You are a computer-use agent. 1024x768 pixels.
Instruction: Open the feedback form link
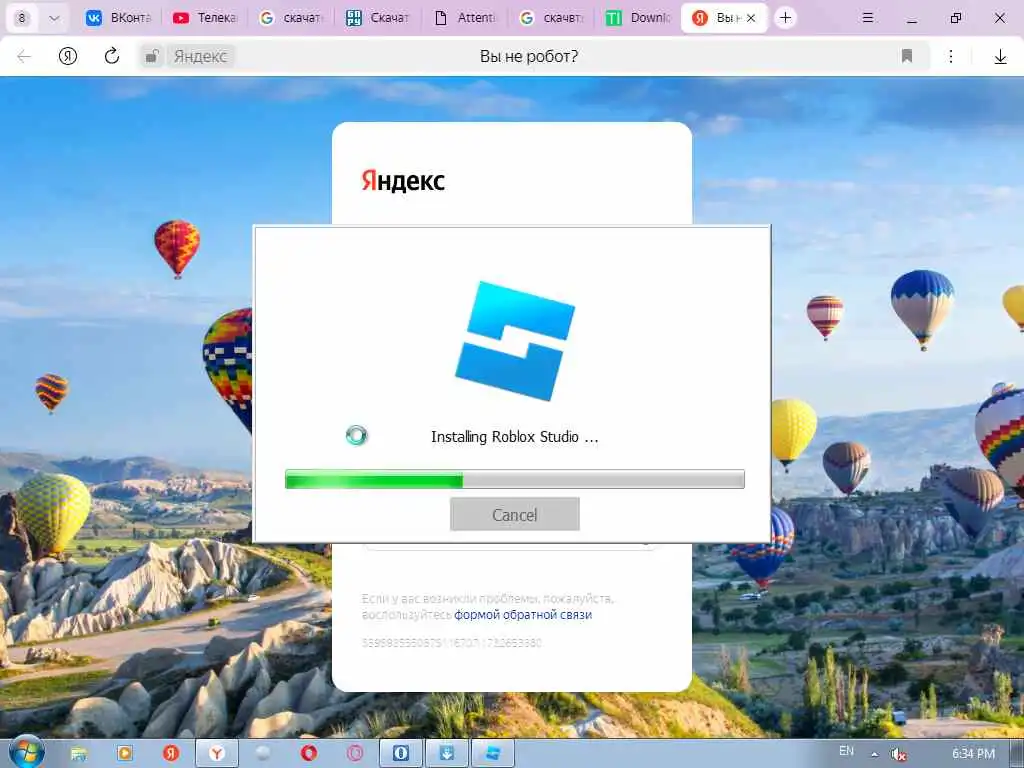523,615
